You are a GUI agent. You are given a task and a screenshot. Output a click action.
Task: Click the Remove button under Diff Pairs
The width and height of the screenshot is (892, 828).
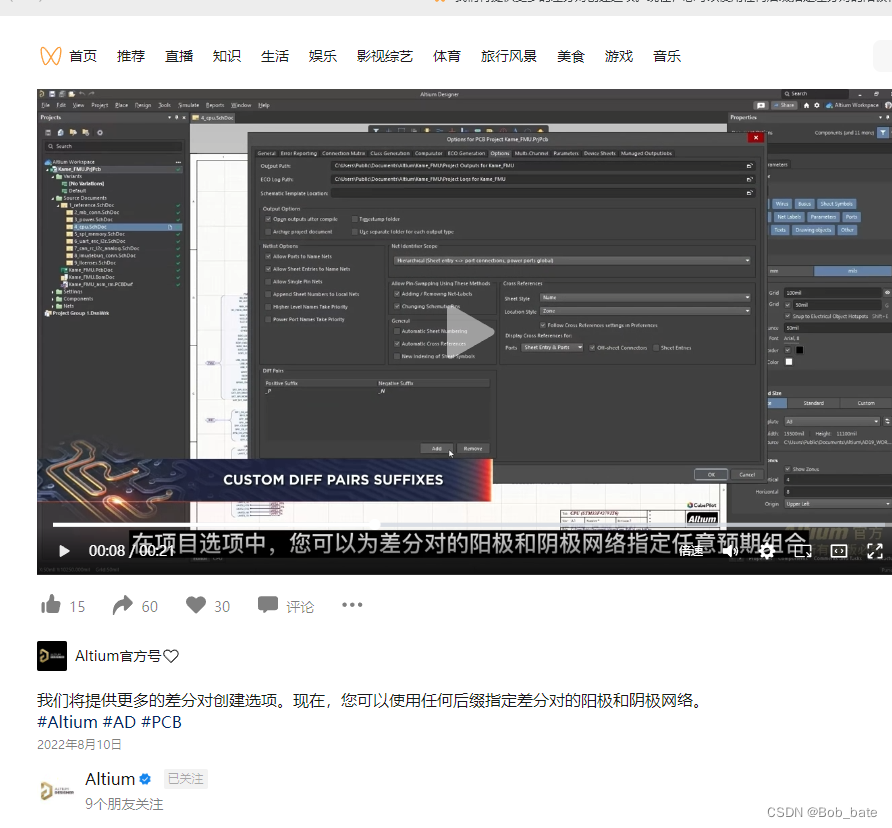472,448
